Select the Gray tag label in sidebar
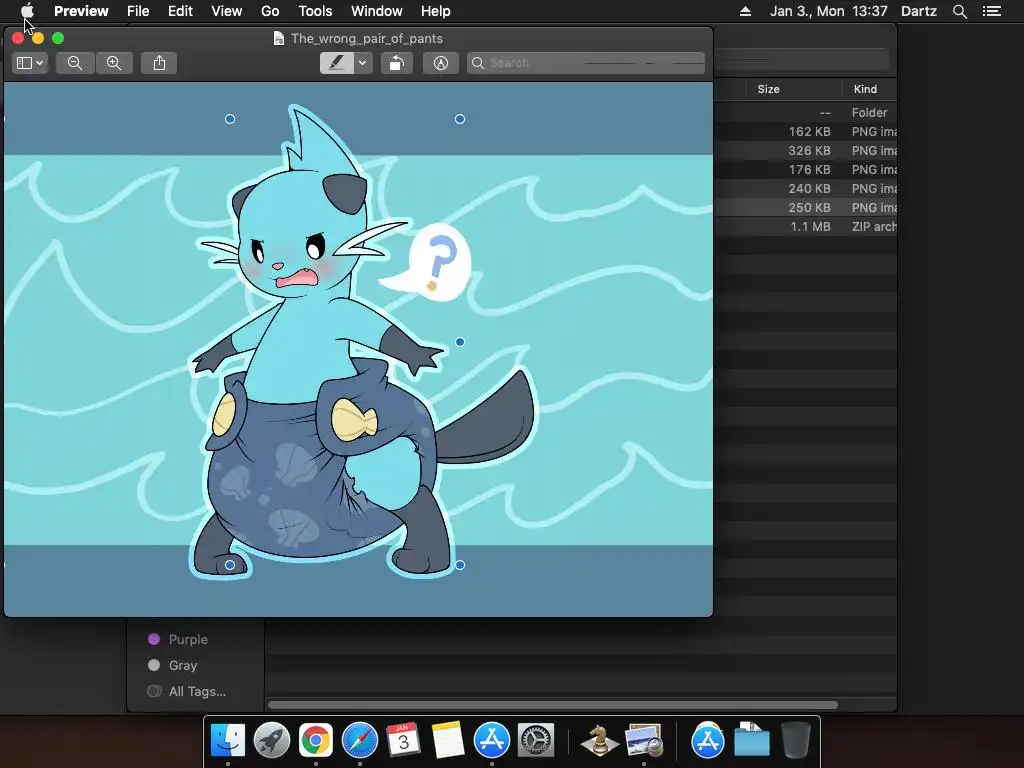 click(183, 665)
